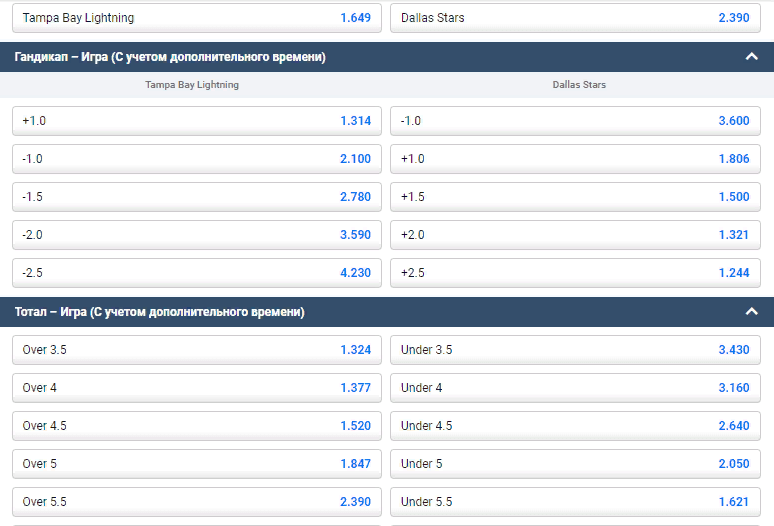Image resolution: width=774 pixels, height=526 pixels.
Task: Bet on Tampa Bay Lightning at 1.649
Action: (197, 18)
